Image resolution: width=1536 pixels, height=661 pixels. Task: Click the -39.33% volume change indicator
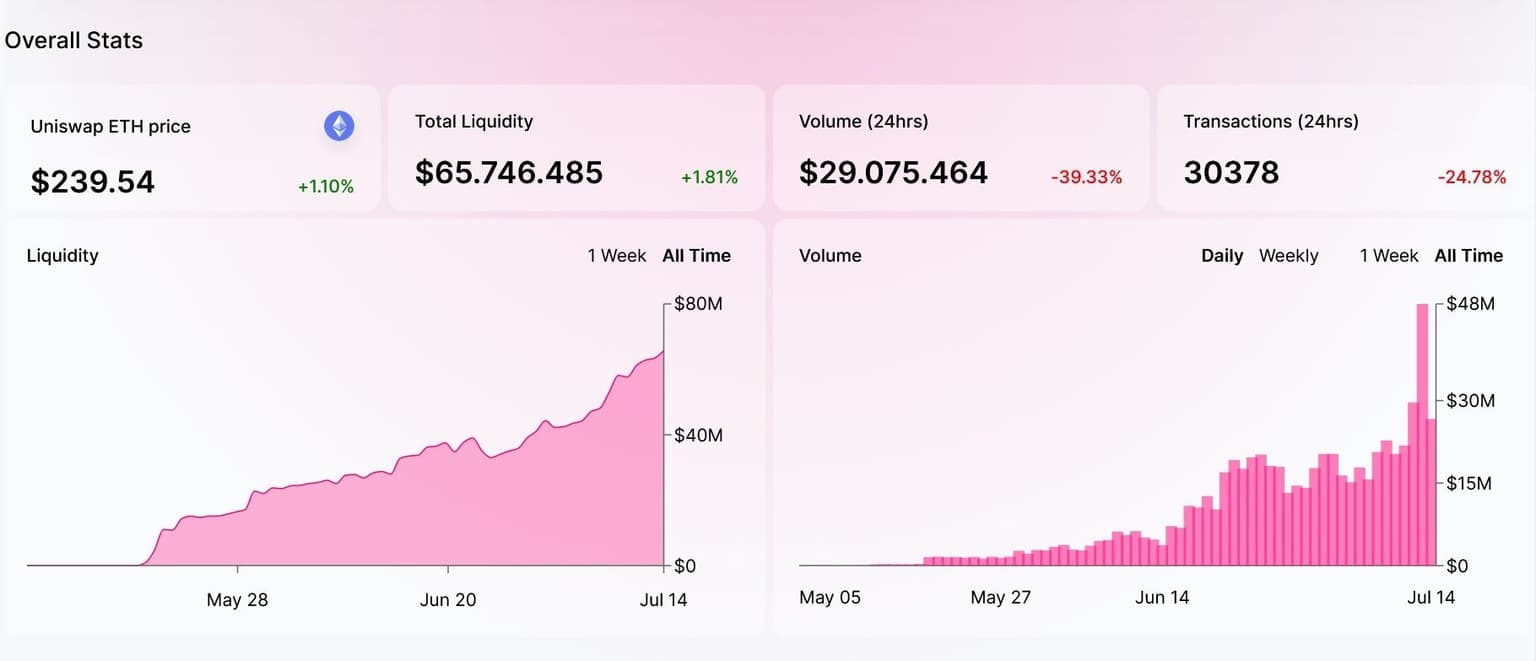[x=1086, y=177]
